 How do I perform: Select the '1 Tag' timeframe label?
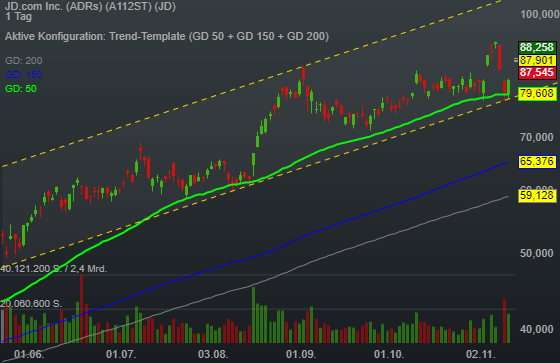pos(19,16)
